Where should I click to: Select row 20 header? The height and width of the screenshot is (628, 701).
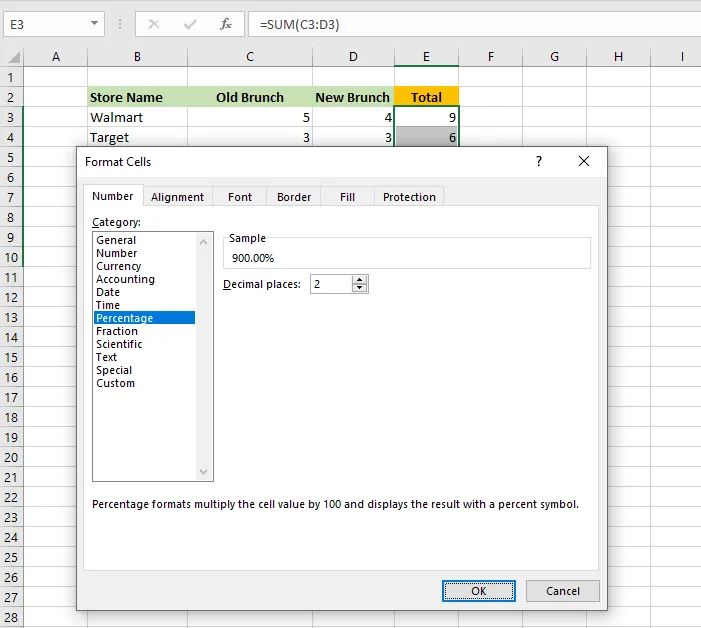click(11, 457)
